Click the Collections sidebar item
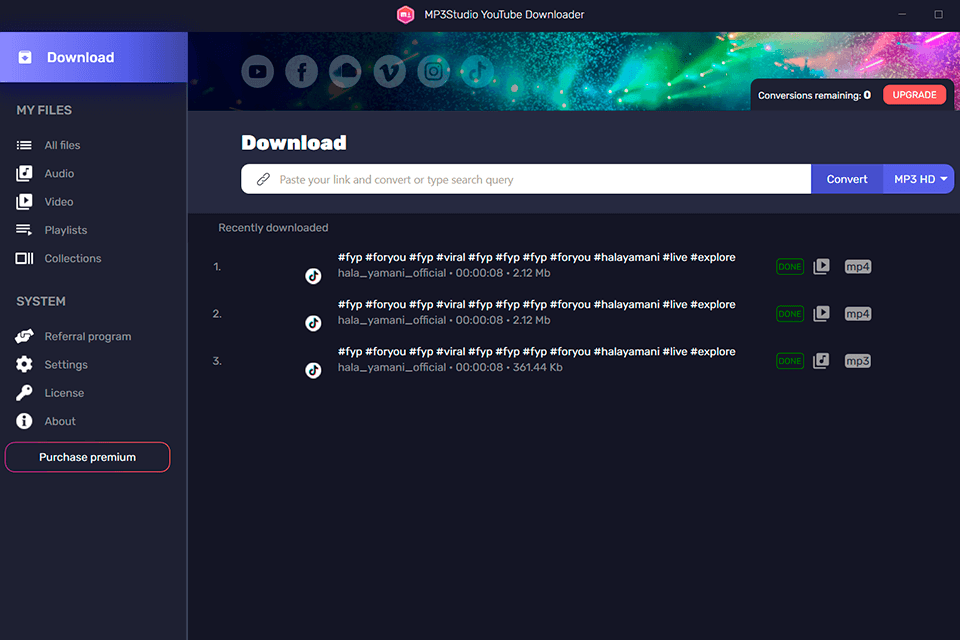Screen dimensions: 960x640 click(x=73, y=258)
